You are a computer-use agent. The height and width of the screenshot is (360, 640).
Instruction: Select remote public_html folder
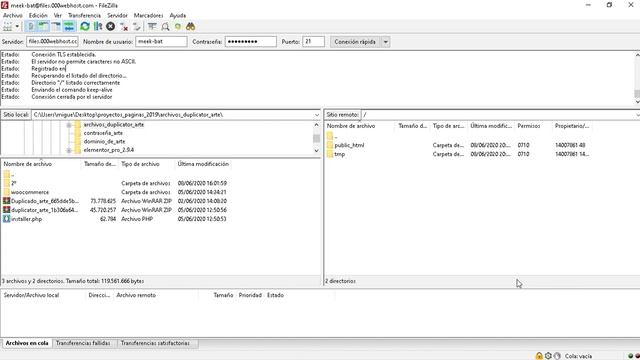coord(349,145)
